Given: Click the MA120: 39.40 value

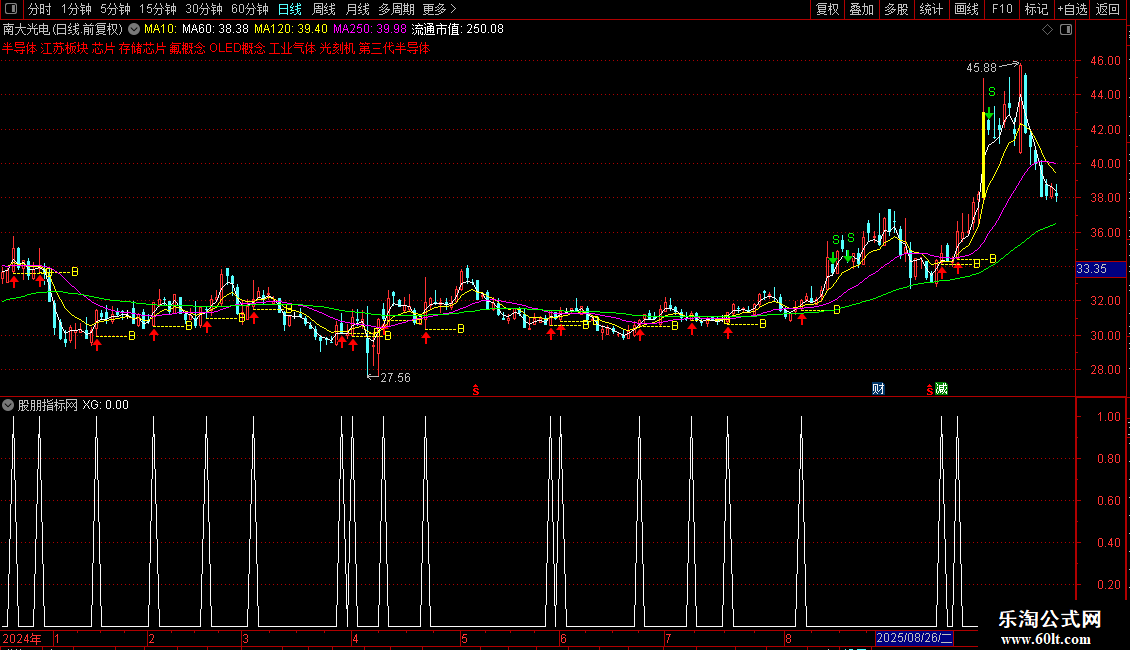Looking at the screenshot, I should tap(291, 30).
